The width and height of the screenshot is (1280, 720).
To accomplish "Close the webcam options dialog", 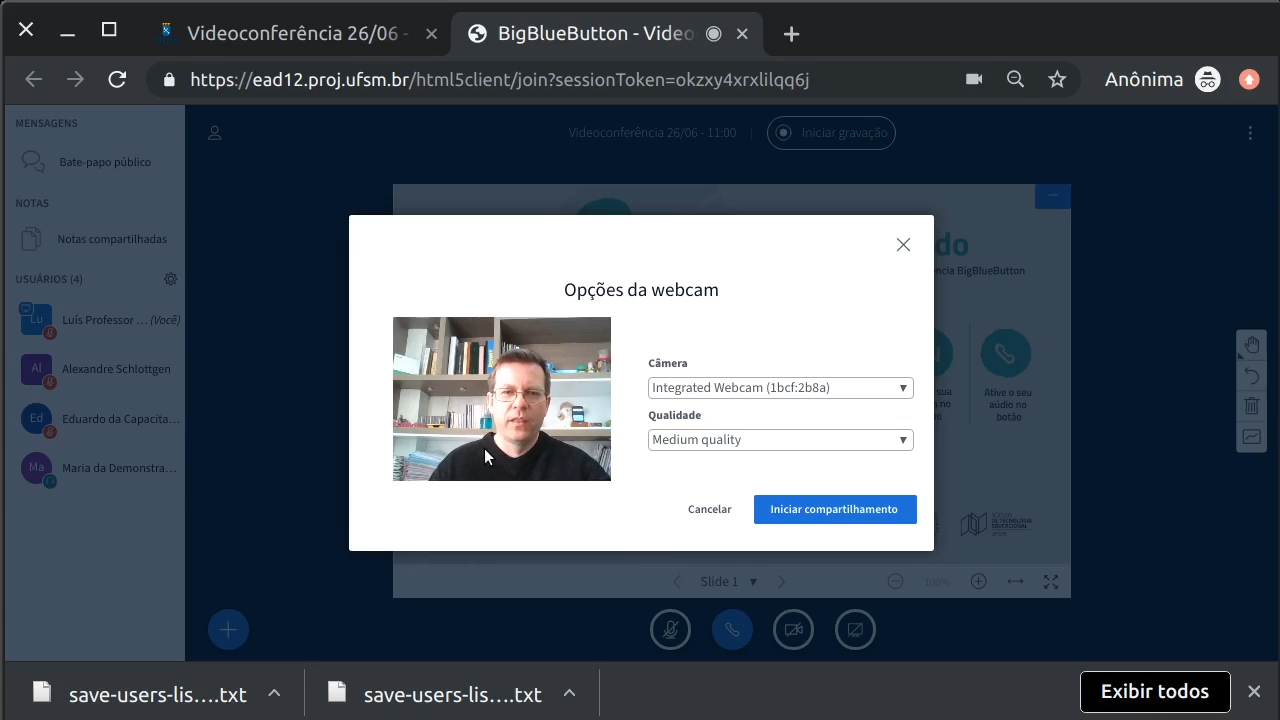I will [903, 245].
